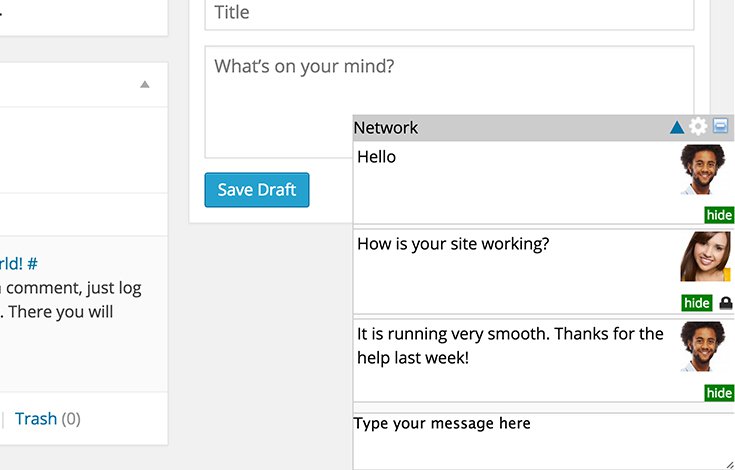Click the woman's avatar in the chat
This screenshot has height=470, width=735.
(705, 257)
